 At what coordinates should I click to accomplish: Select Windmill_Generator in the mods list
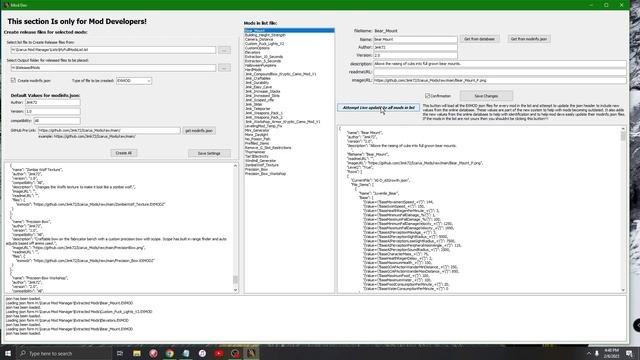pyautogui.click(x=289, y=160)
